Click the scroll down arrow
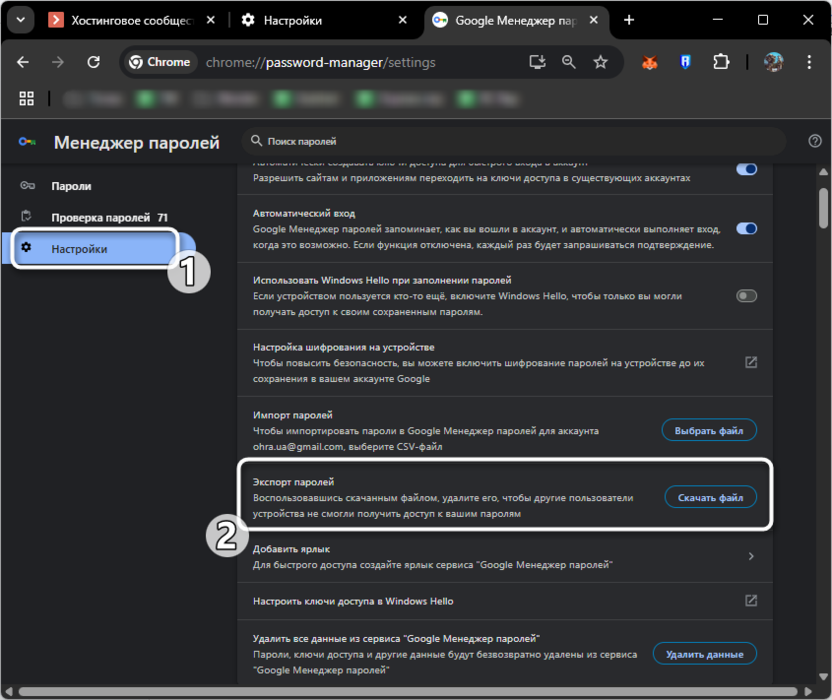 [823, 677]
